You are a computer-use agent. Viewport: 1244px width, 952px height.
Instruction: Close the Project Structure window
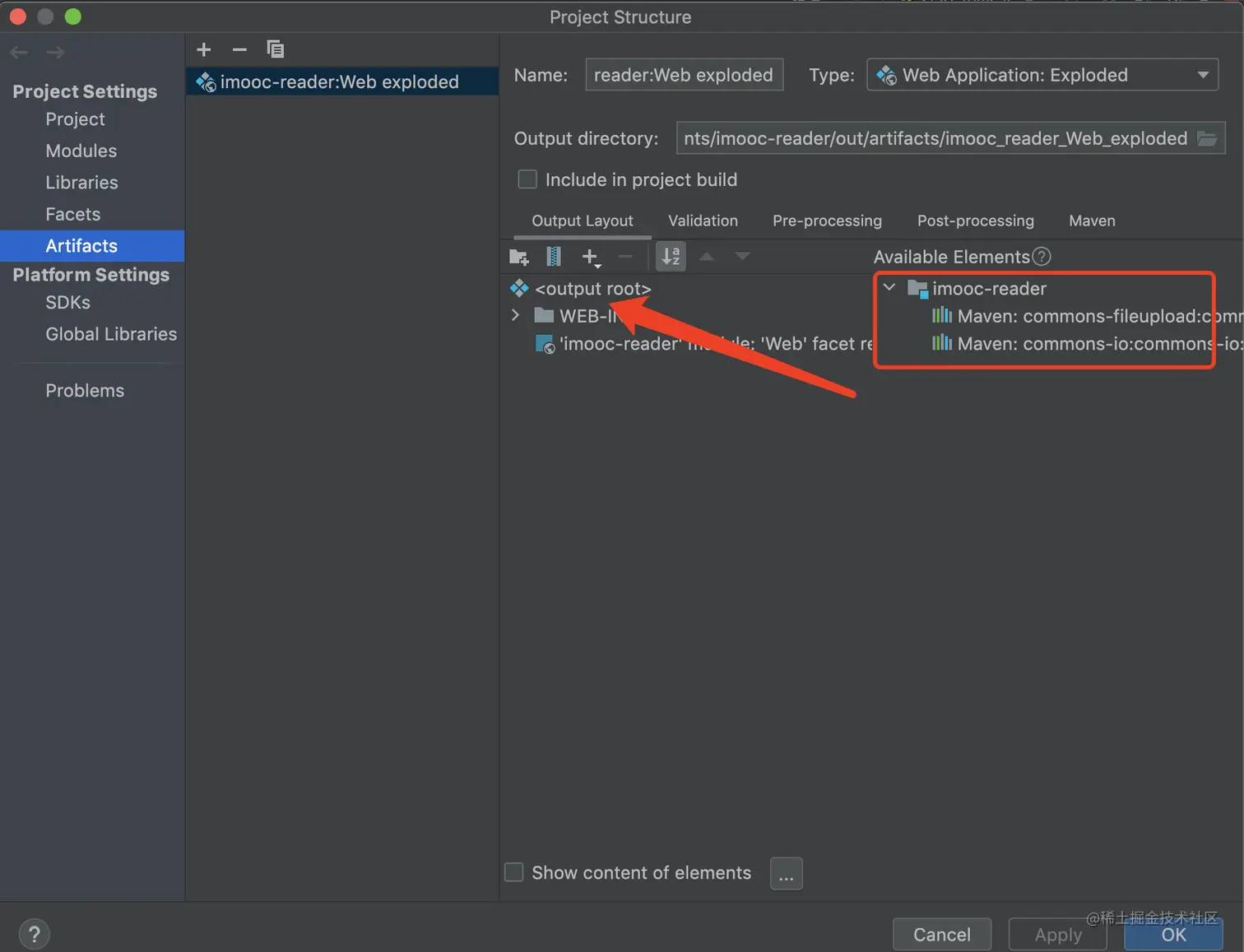coord(18,16)
